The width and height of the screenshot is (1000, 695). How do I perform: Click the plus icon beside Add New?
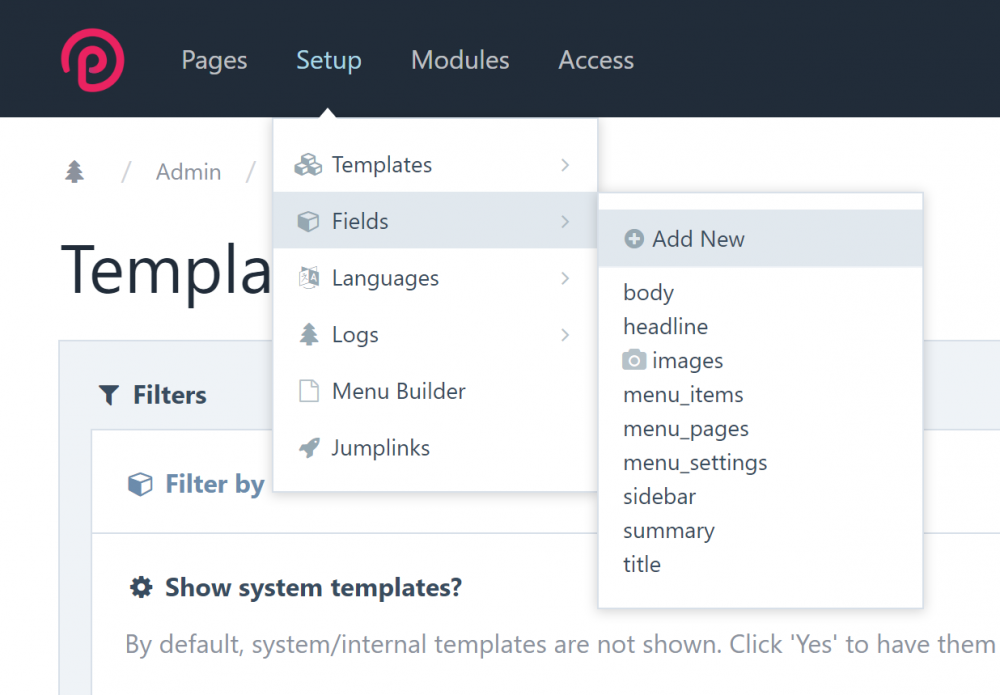[634, 239]
